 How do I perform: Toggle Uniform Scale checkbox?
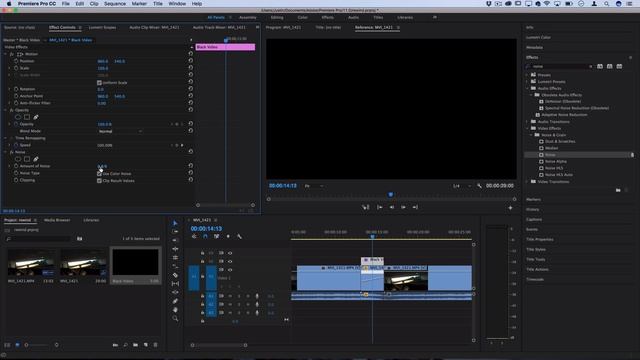point(99,82)
